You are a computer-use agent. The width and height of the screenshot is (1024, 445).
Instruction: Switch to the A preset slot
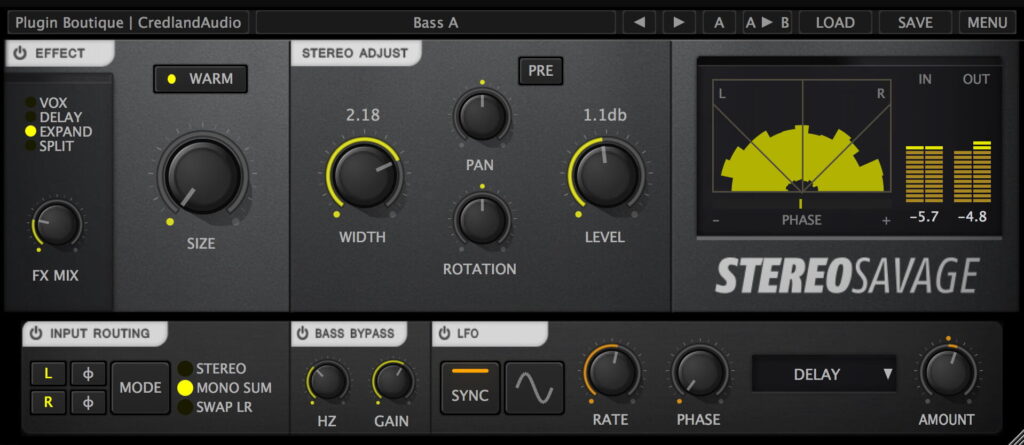pyautogui.click(x=719, y=22)
